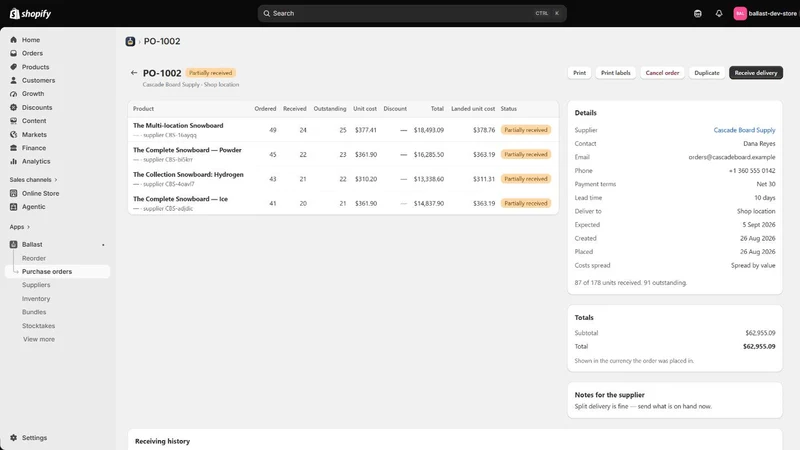
Task: Open Stocktakes in Ballast menu
Action: (38, 326)
